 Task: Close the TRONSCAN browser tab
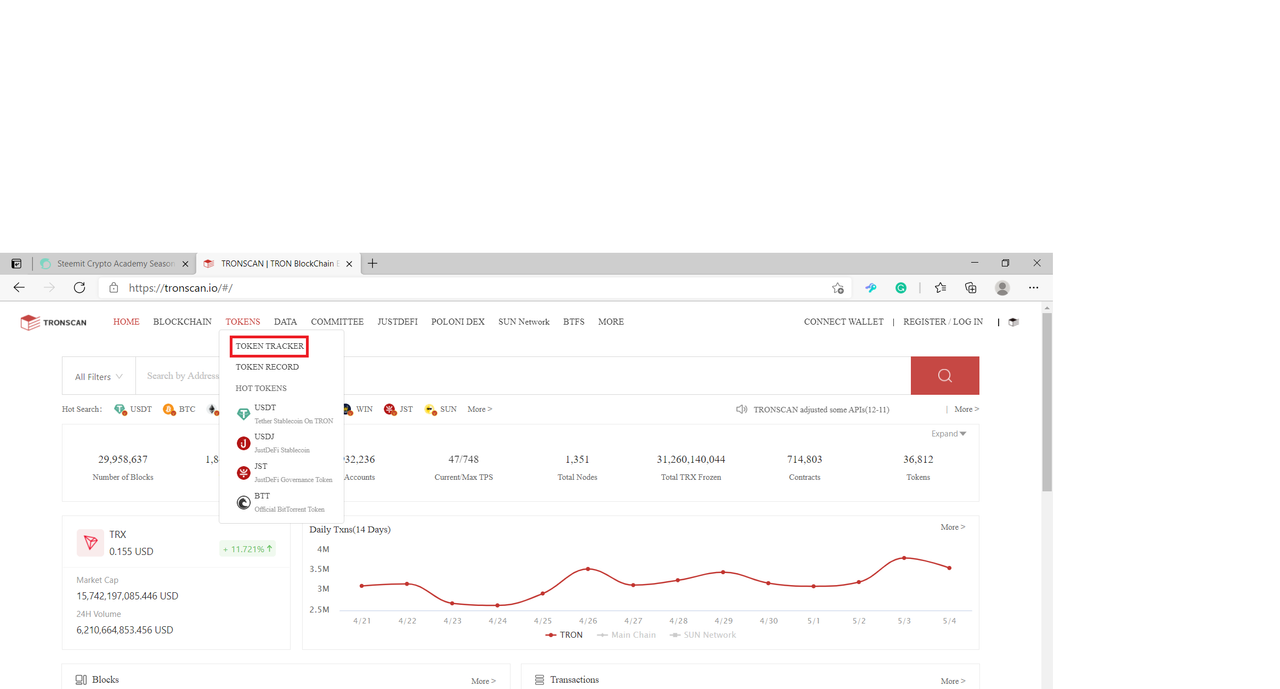click(x=347, y=264)
